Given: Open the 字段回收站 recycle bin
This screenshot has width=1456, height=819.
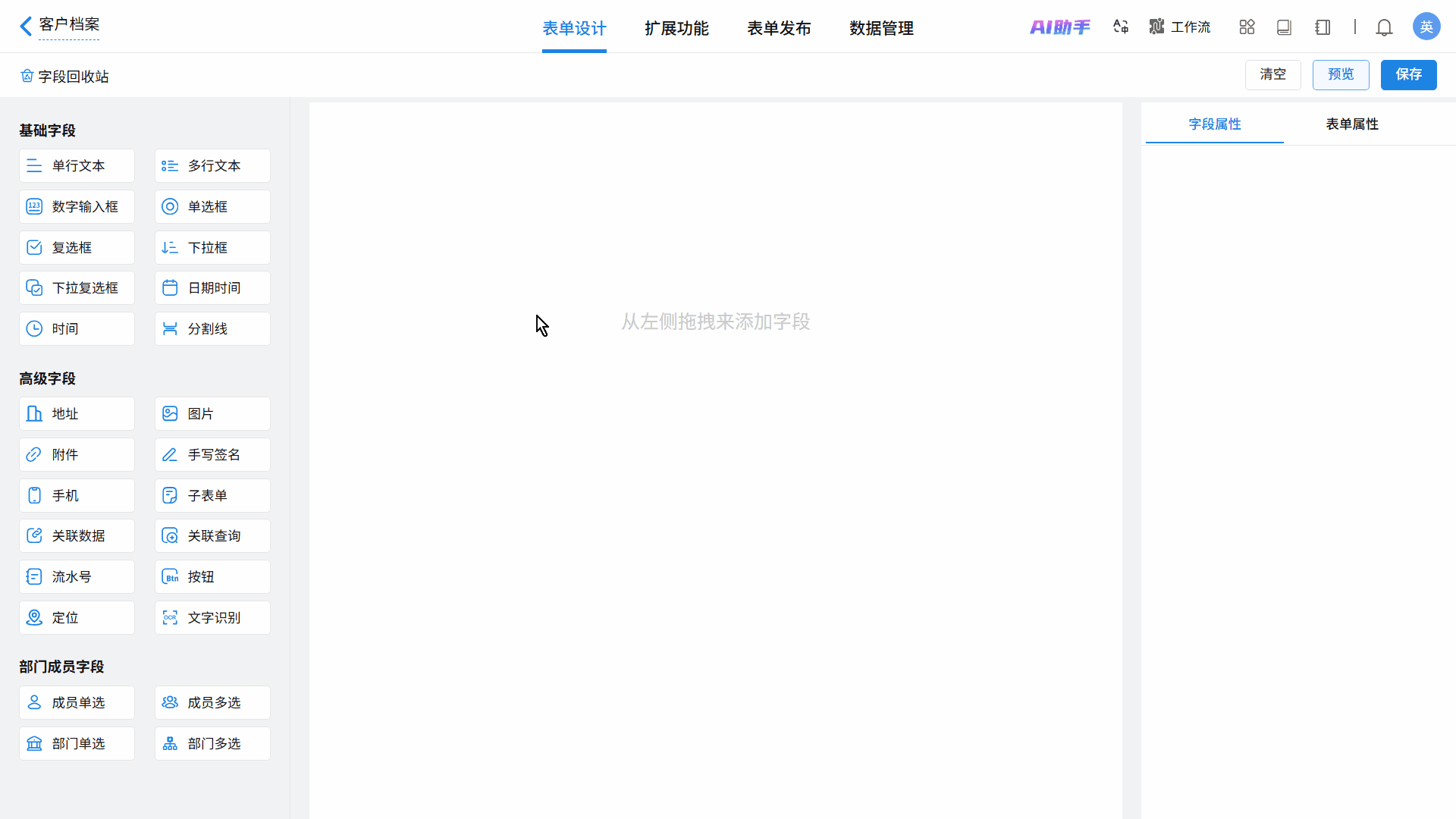Looking at the screenshot, I should tap(65, 77).
